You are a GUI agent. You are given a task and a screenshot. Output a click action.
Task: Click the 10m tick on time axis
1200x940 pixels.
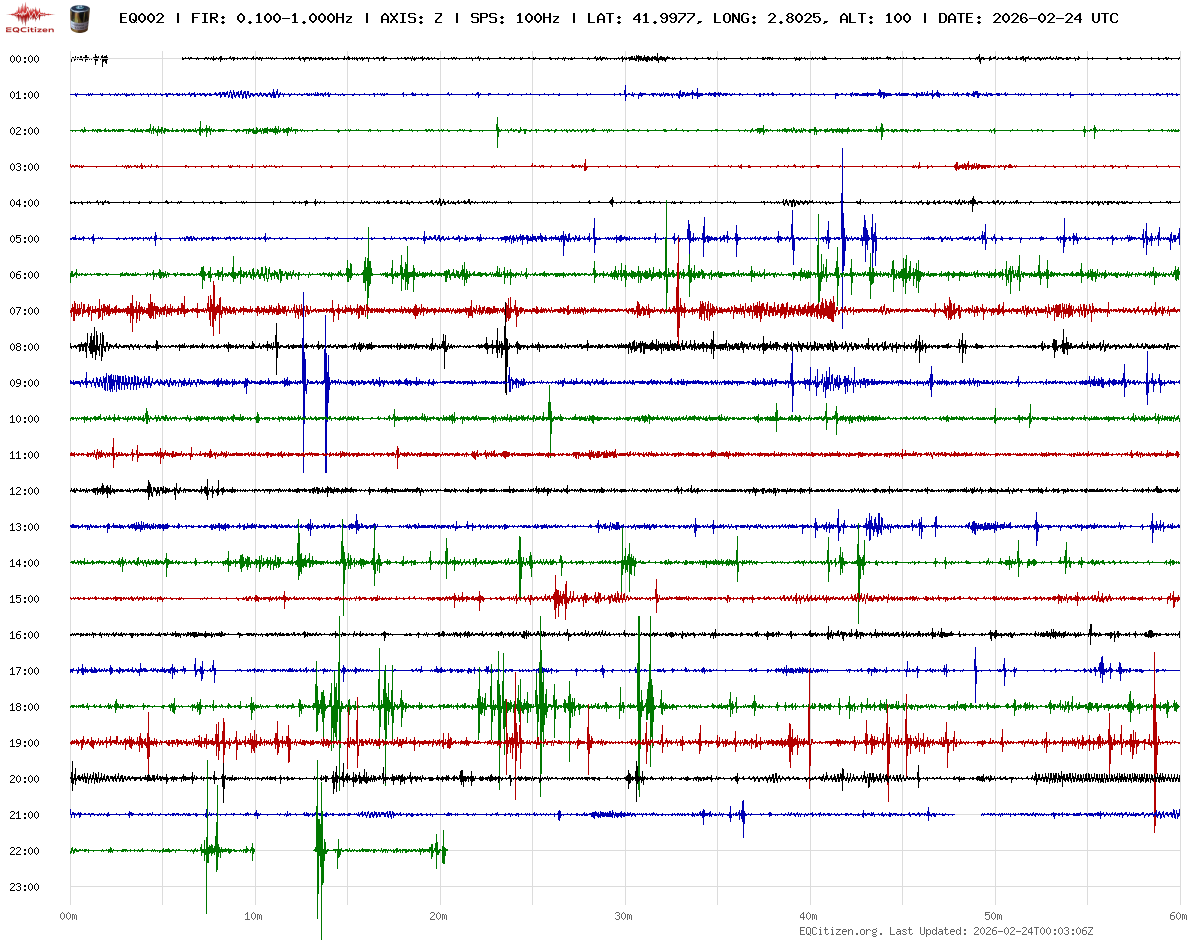(254, 916)
